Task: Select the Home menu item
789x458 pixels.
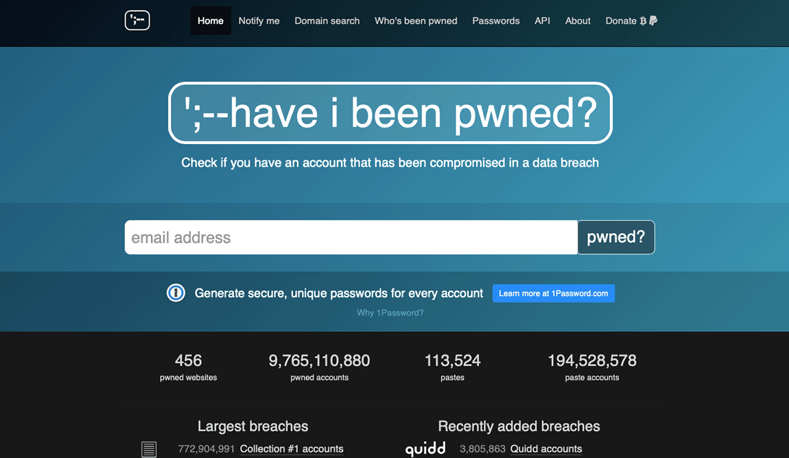Action: (x=210, y=21)
